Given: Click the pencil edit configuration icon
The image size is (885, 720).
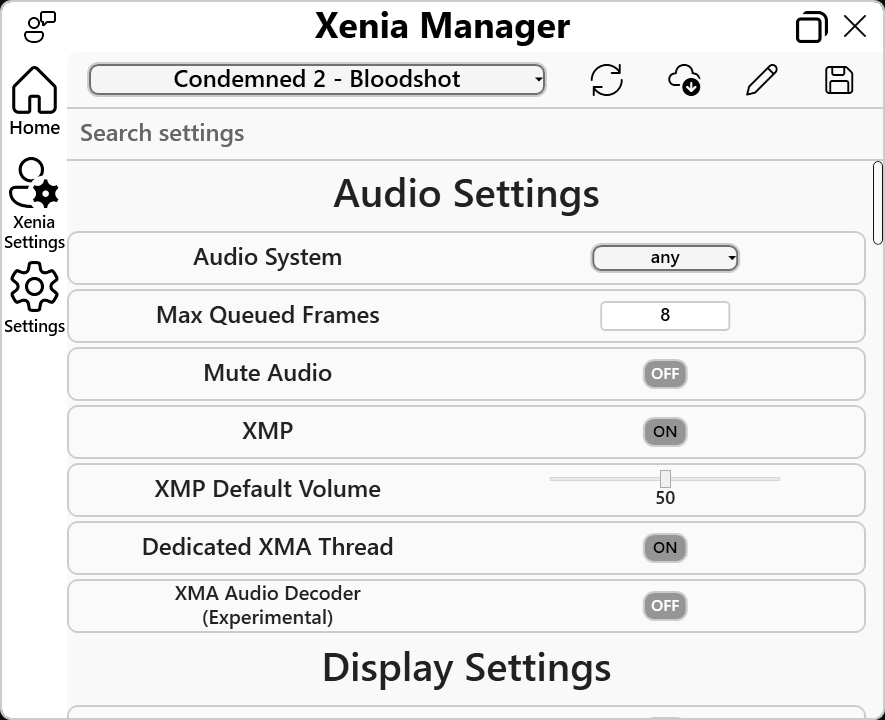Looking at the screenshot, I should pyautogui.click(x=762, y=80).
